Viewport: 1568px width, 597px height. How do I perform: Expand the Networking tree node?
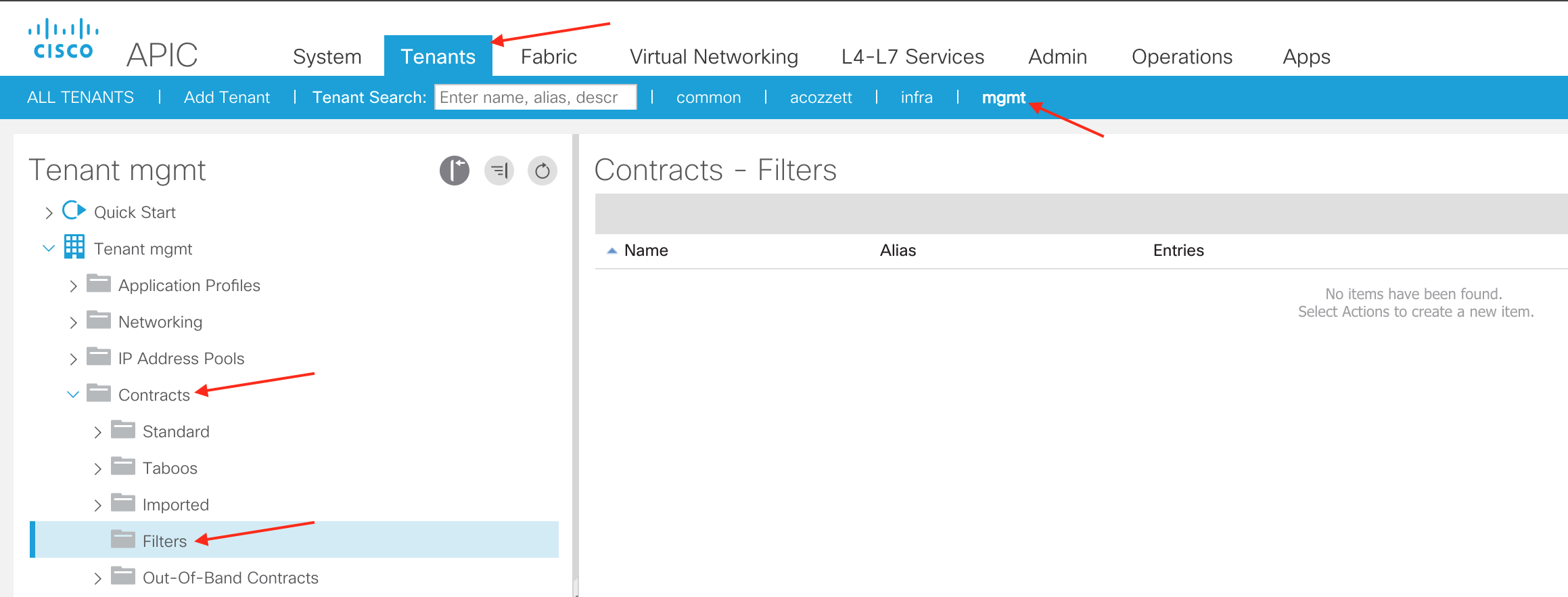pyautogui.click(x=73, y=323)
